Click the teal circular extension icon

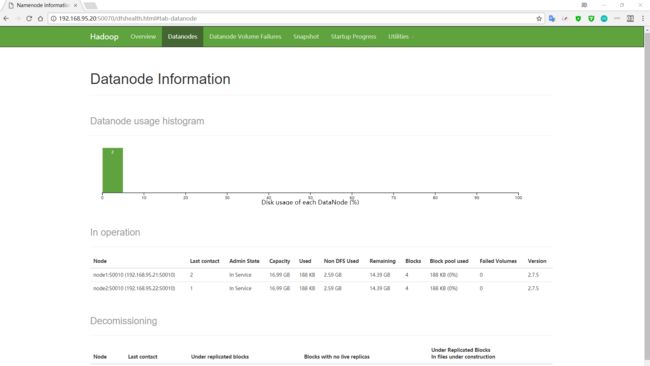pos(604,19)
